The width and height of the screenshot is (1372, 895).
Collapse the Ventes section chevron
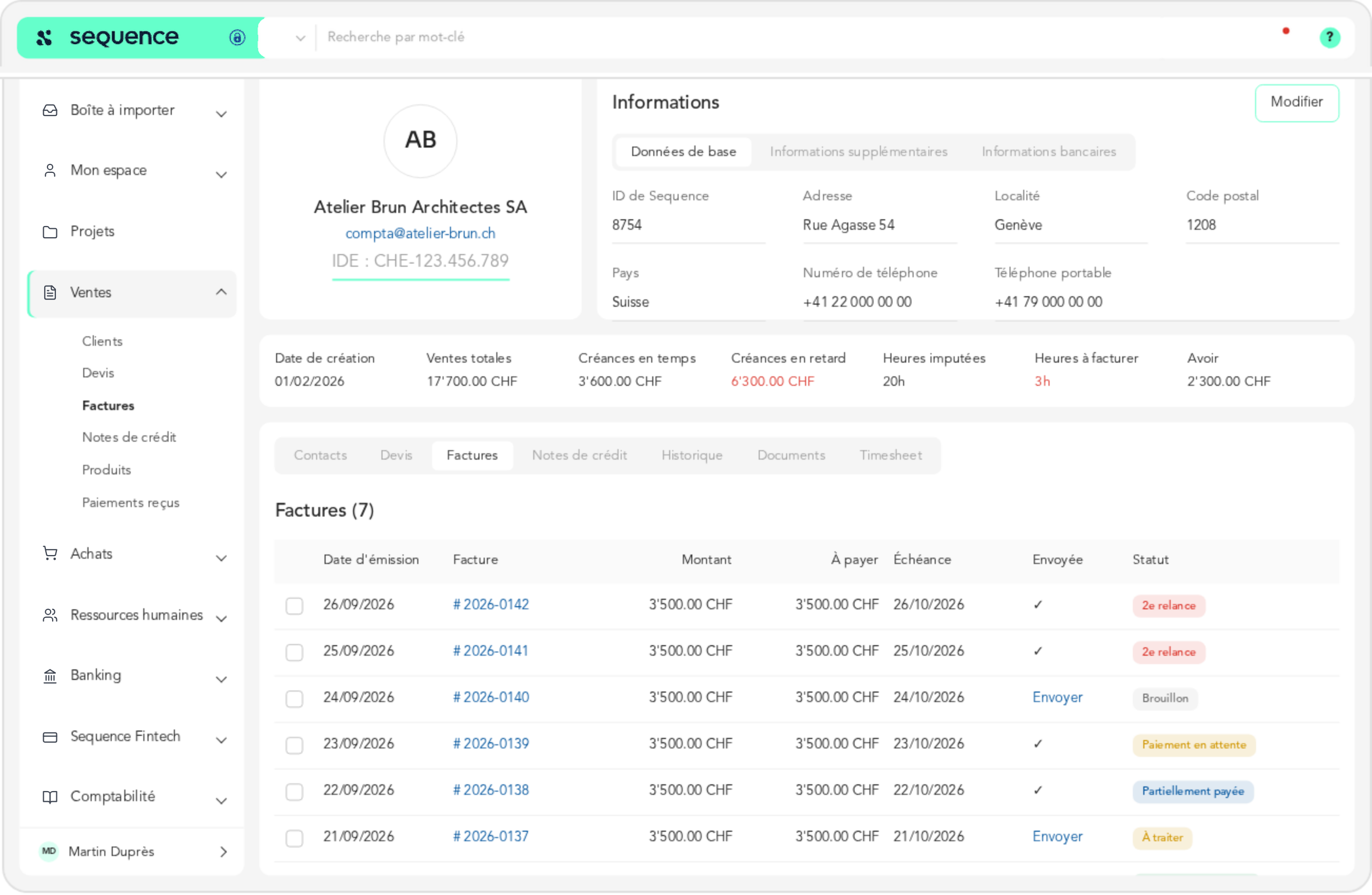tap(221, 292)
